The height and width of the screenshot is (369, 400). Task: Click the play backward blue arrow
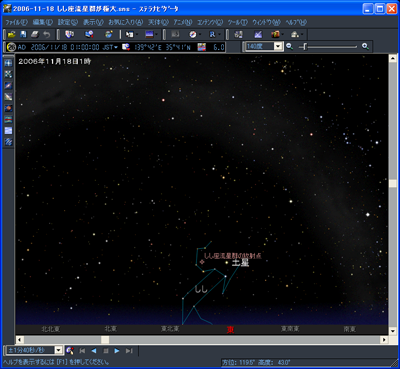tap(94, 351)
